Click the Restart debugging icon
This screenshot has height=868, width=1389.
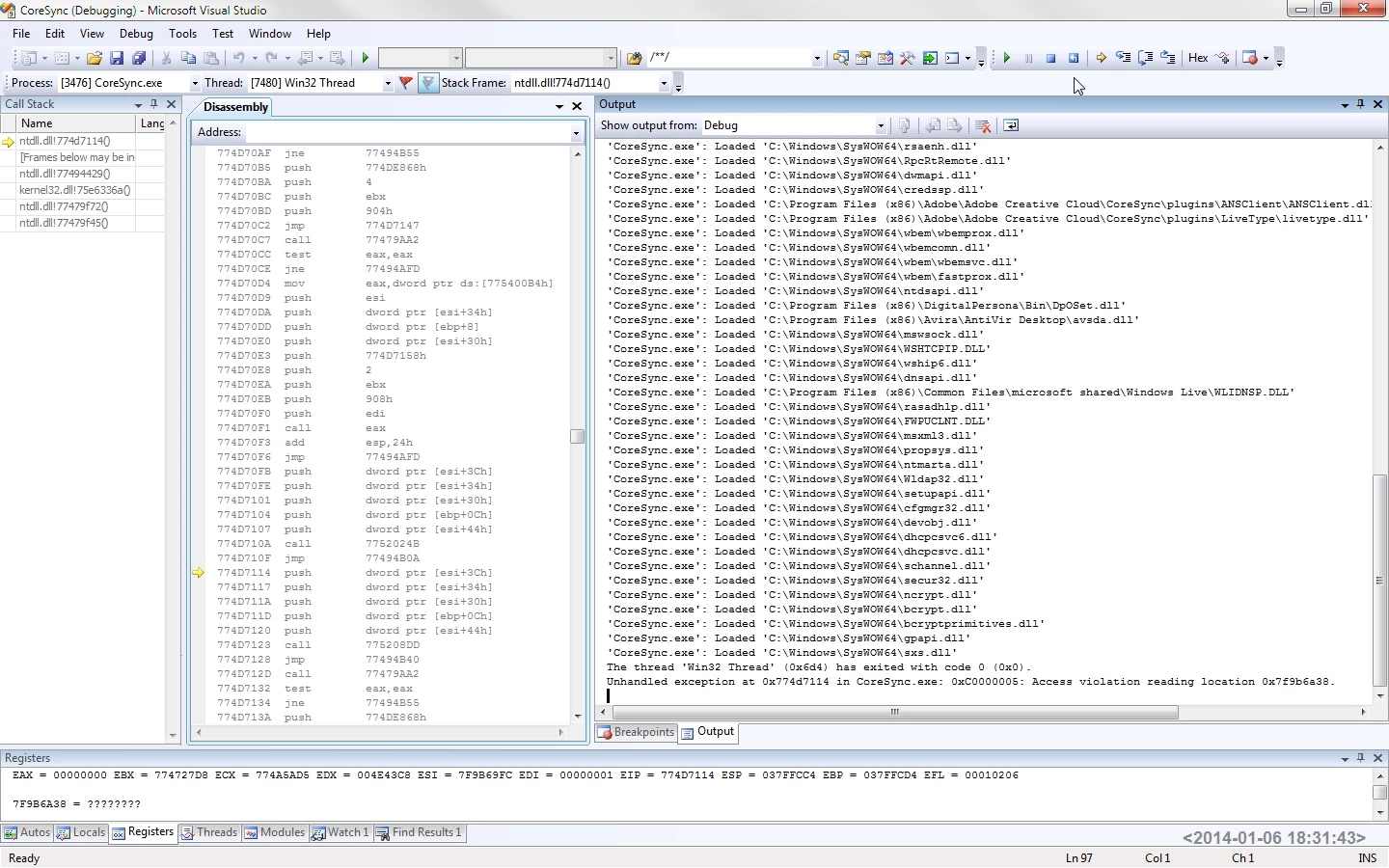(1074, 58)
